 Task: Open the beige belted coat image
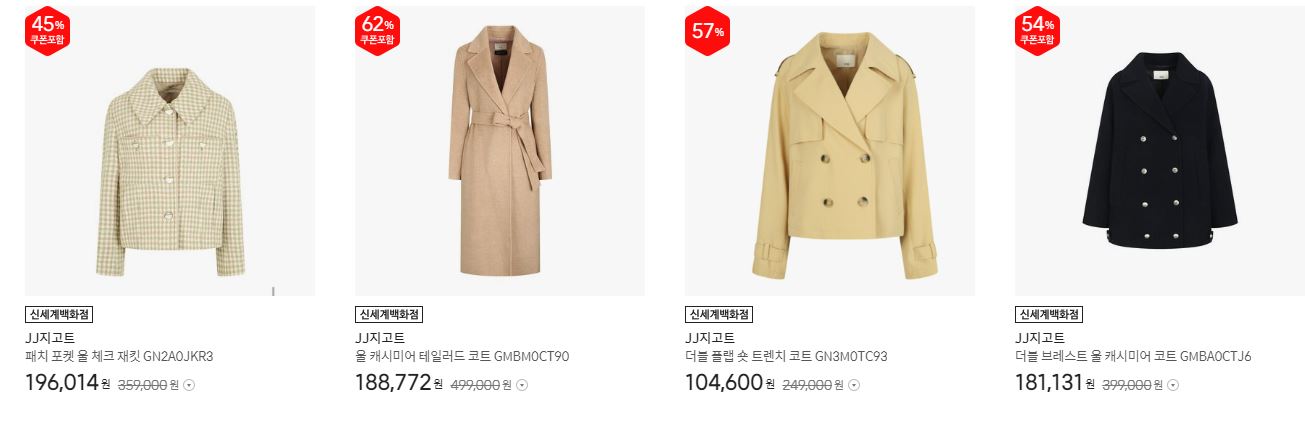click(x=500, y=151)
